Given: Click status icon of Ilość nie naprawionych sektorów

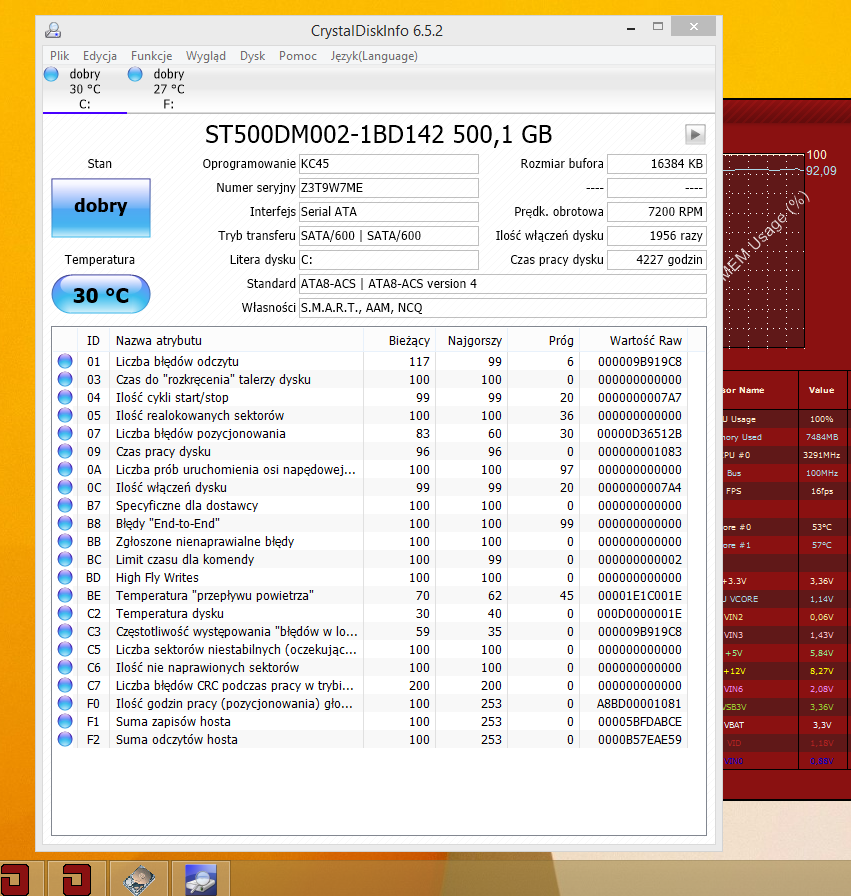Looking at the screenshot, I should click(x=65, y=667).
